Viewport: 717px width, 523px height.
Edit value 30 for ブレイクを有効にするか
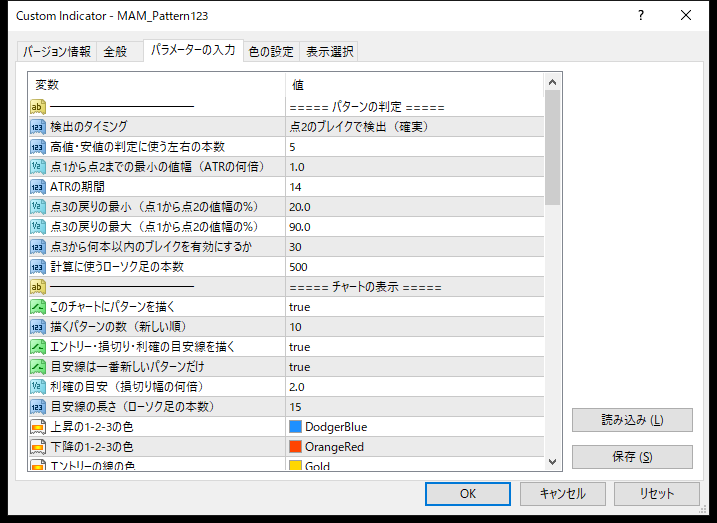tap(415, 247)
